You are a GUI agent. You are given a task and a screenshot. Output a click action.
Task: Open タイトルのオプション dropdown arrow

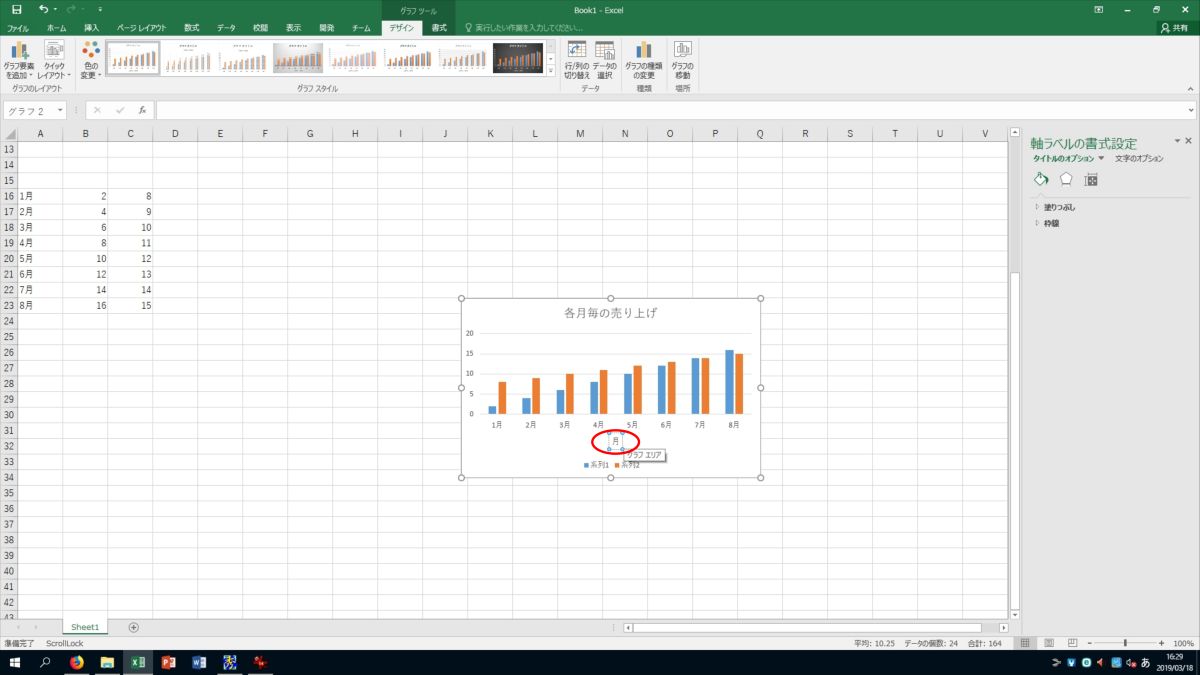[1101, 158]
